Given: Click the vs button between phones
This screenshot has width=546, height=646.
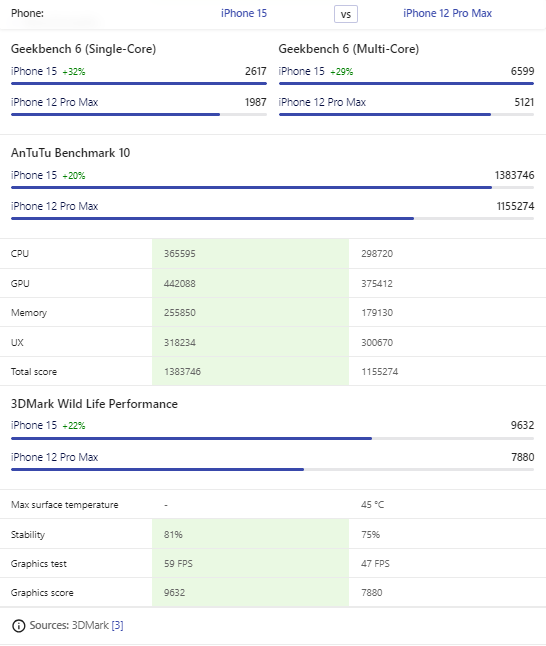Looking at the screenshot, I should point(346,14).
